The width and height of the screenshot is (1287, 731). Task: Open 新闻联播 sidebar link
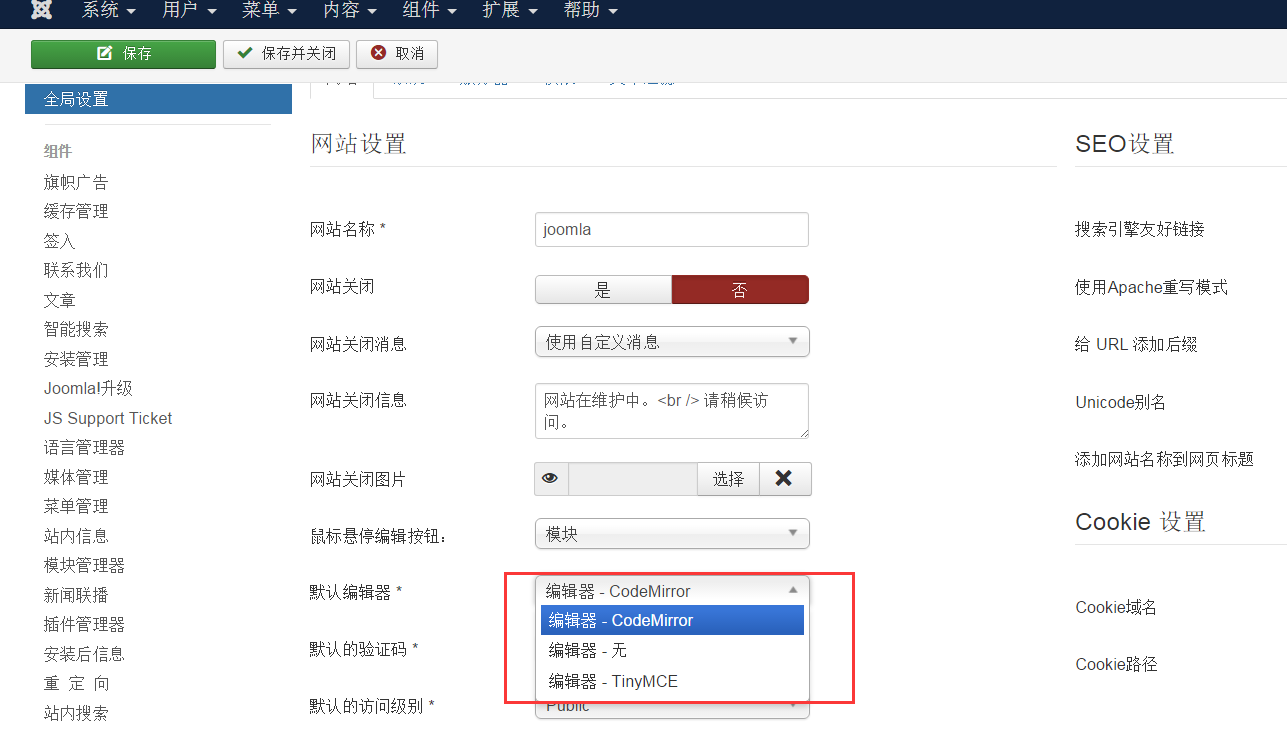(76, 595)
